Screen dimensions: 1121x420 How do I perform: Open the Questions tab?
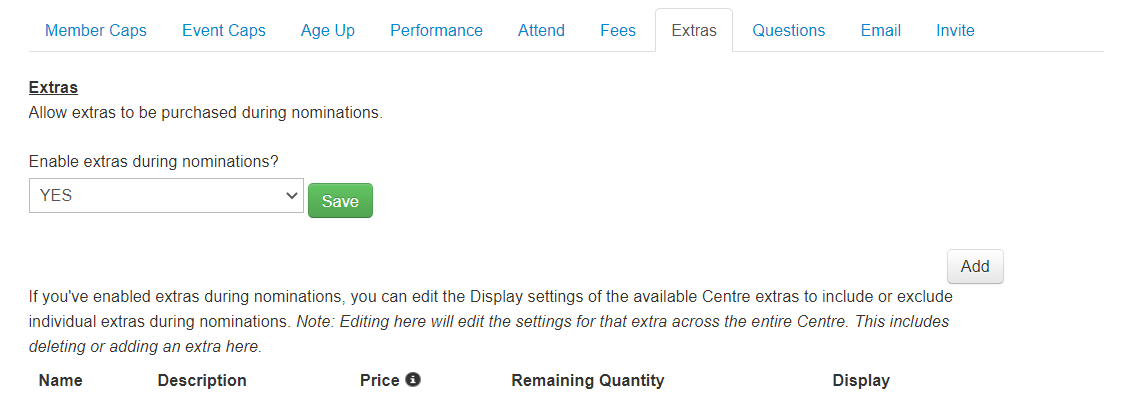[789, 30]
